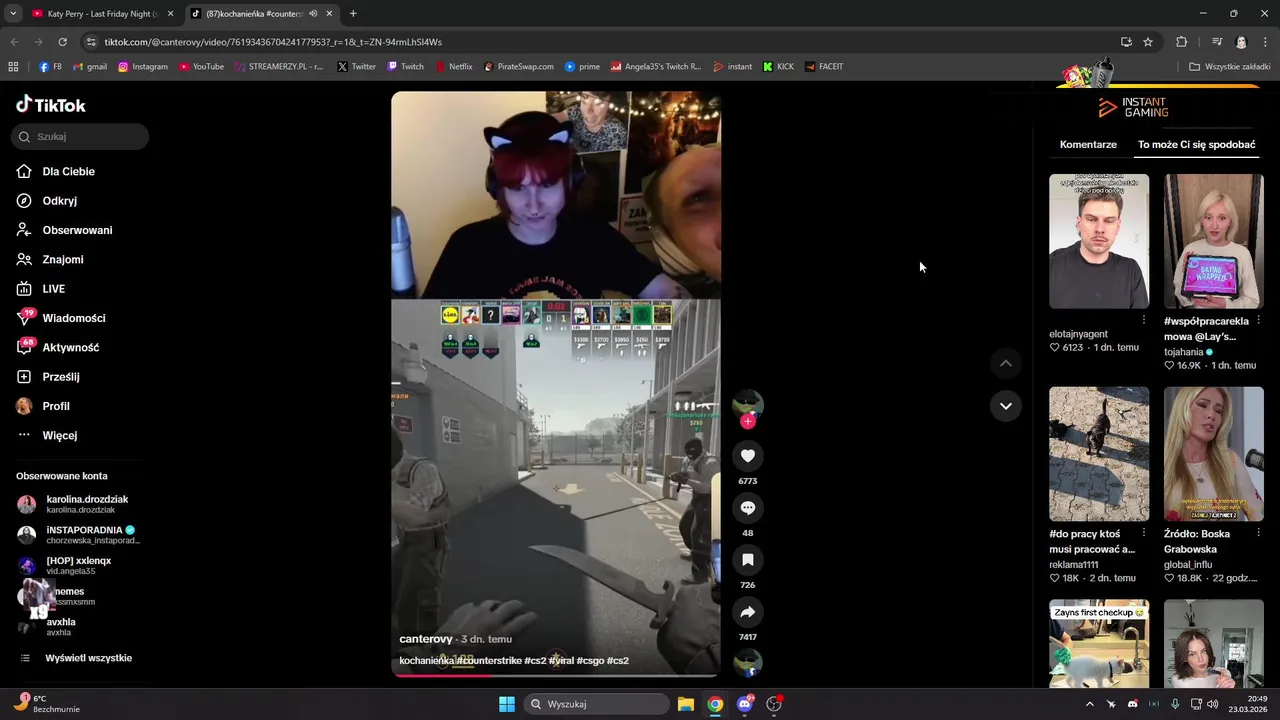Open video comments bubble icon
1280x720 pixels.
point(747,508)
